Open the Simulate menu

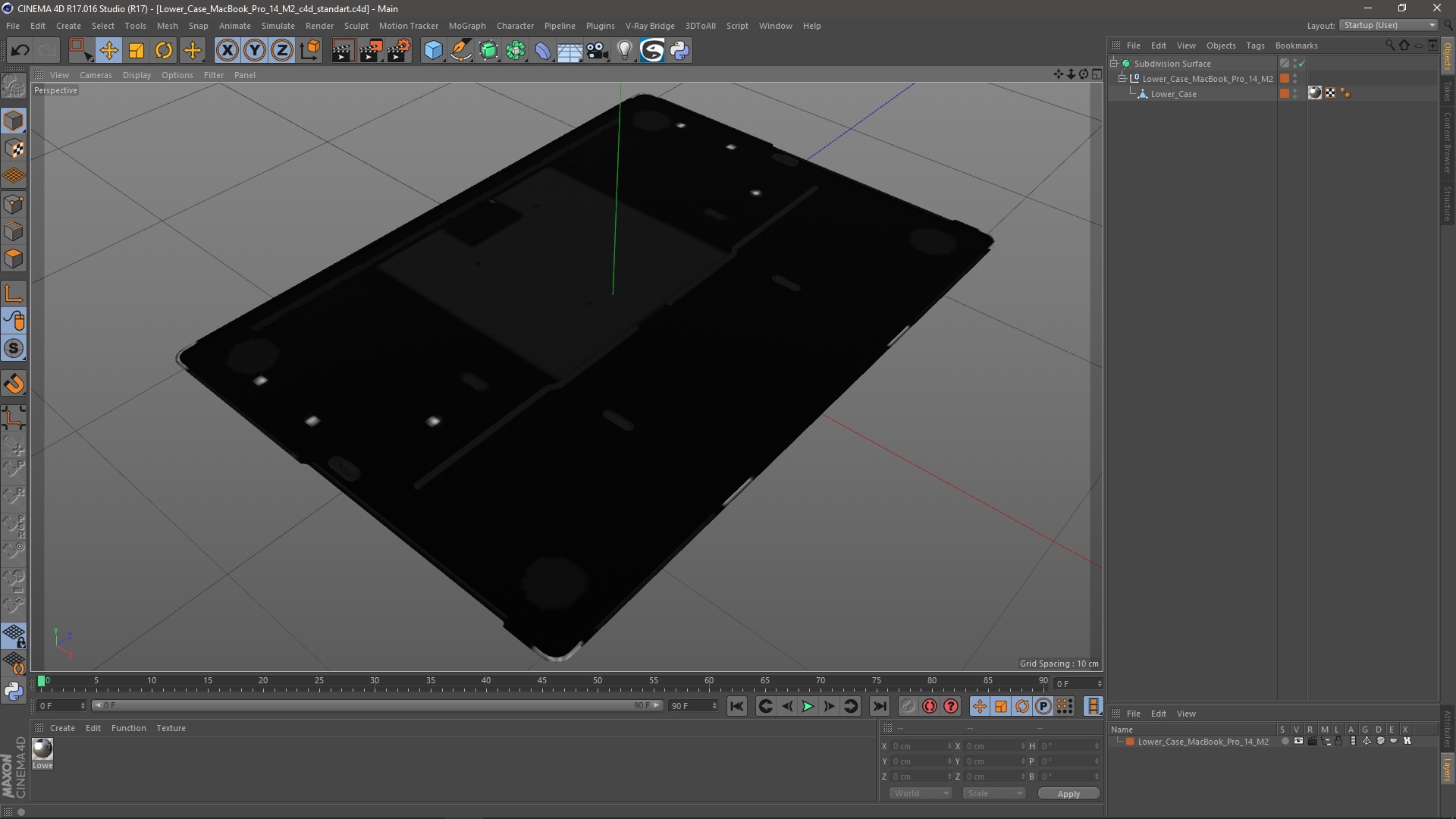coord(278,26)
